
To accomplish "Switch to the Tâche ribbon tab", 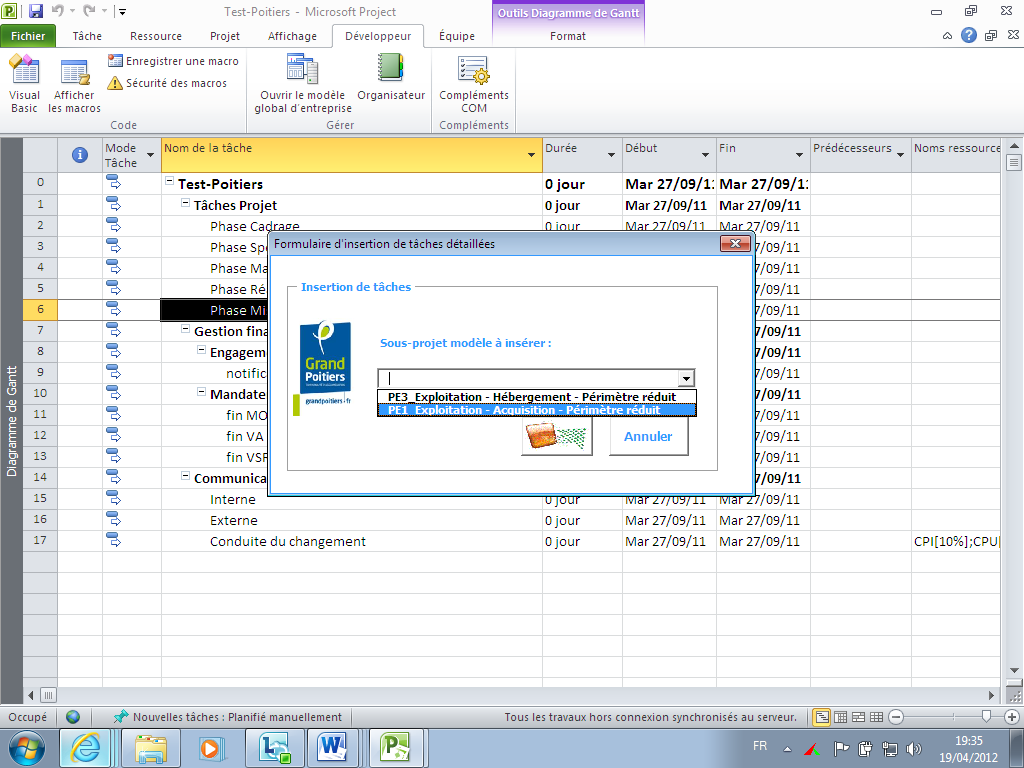I will coord(87,36).
